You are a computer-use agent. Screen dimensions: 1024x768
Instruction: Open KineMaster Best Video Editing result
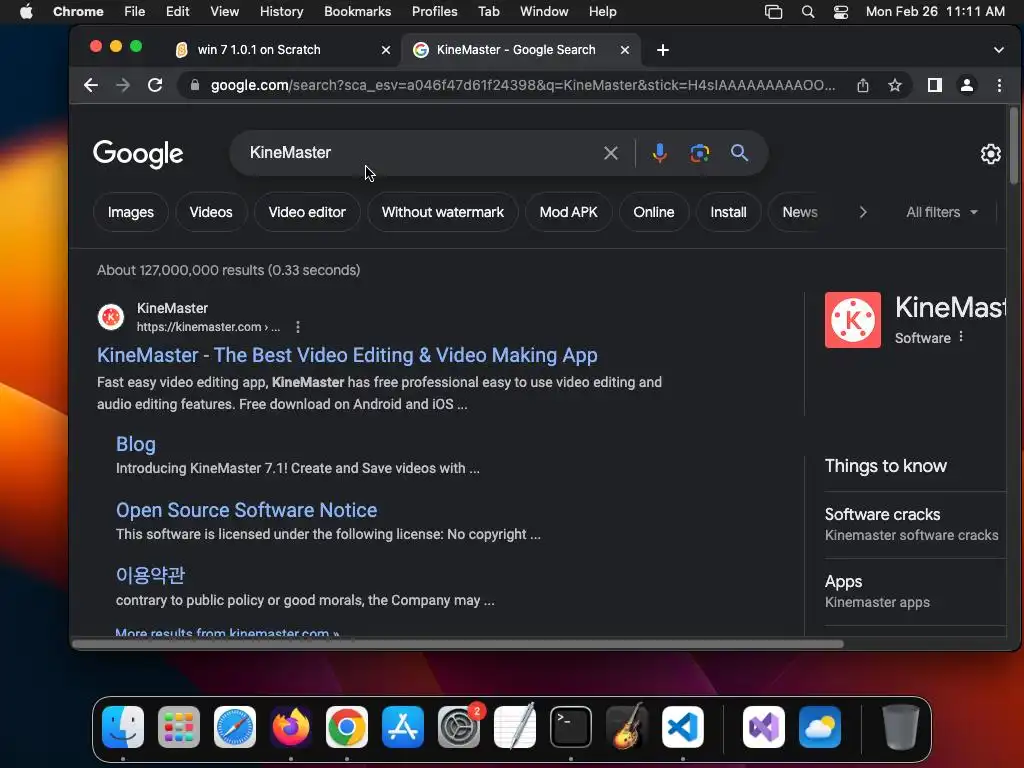347,355
